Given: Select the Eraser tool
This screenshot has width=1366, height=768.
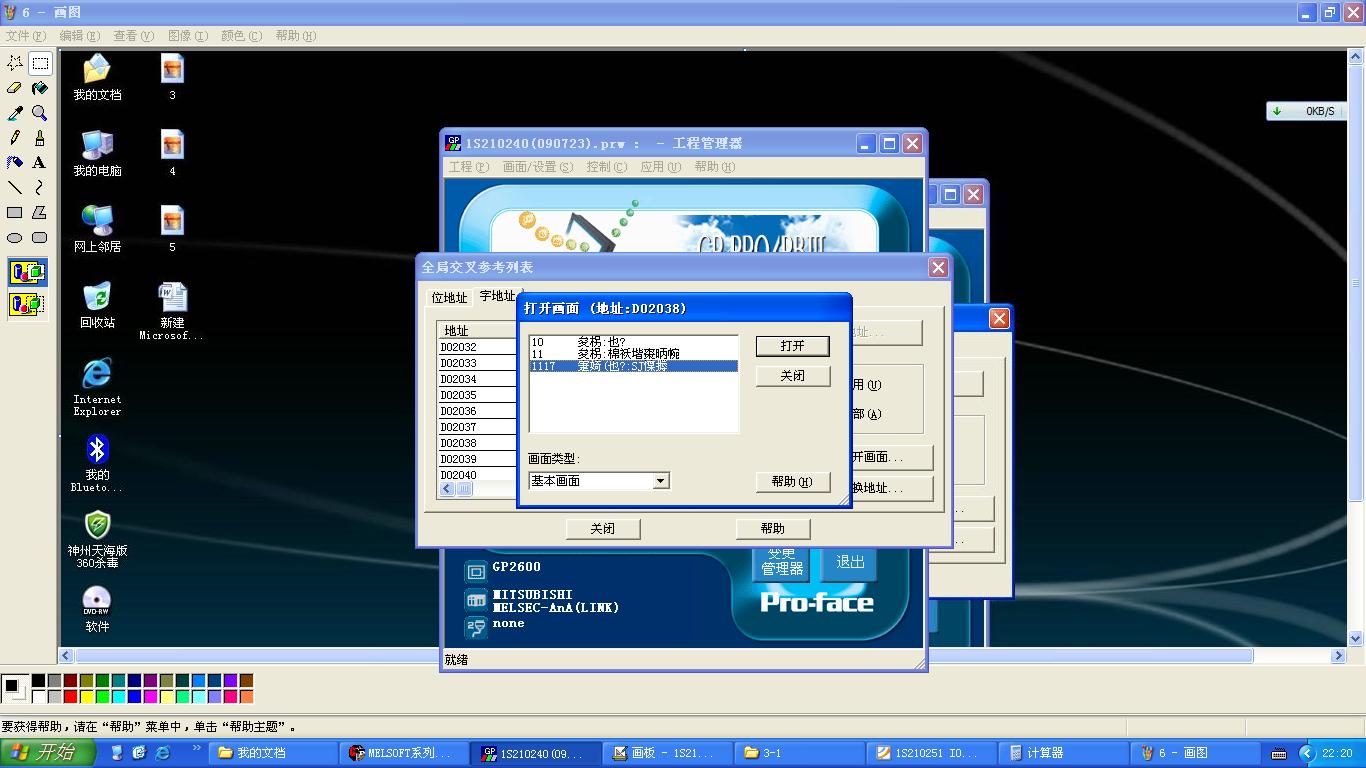Looking at the screenshot, I should click(x=15, y=88).
